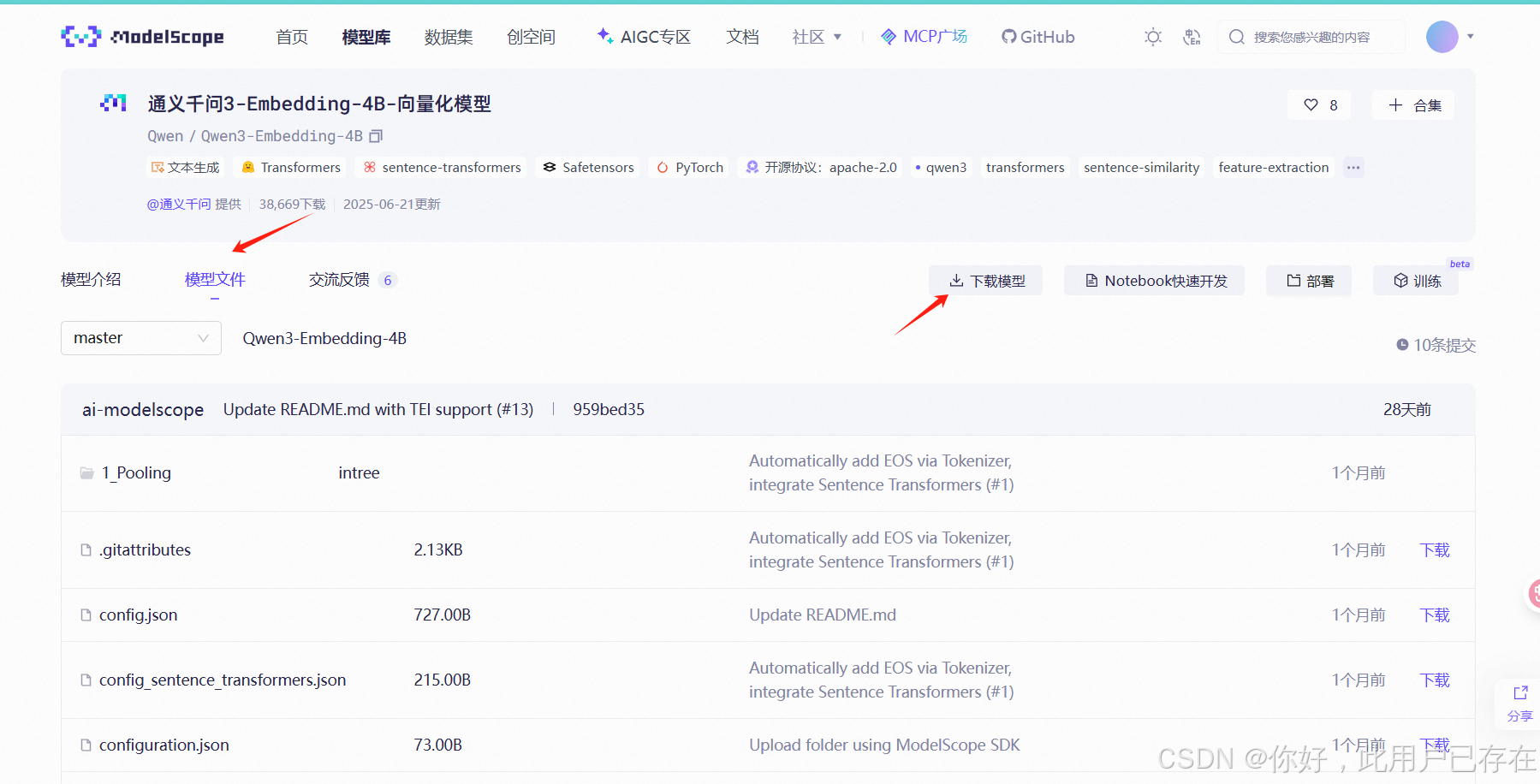Click the 合集 add-to-collection button

pyautogui.click(x=1413, y=104)
